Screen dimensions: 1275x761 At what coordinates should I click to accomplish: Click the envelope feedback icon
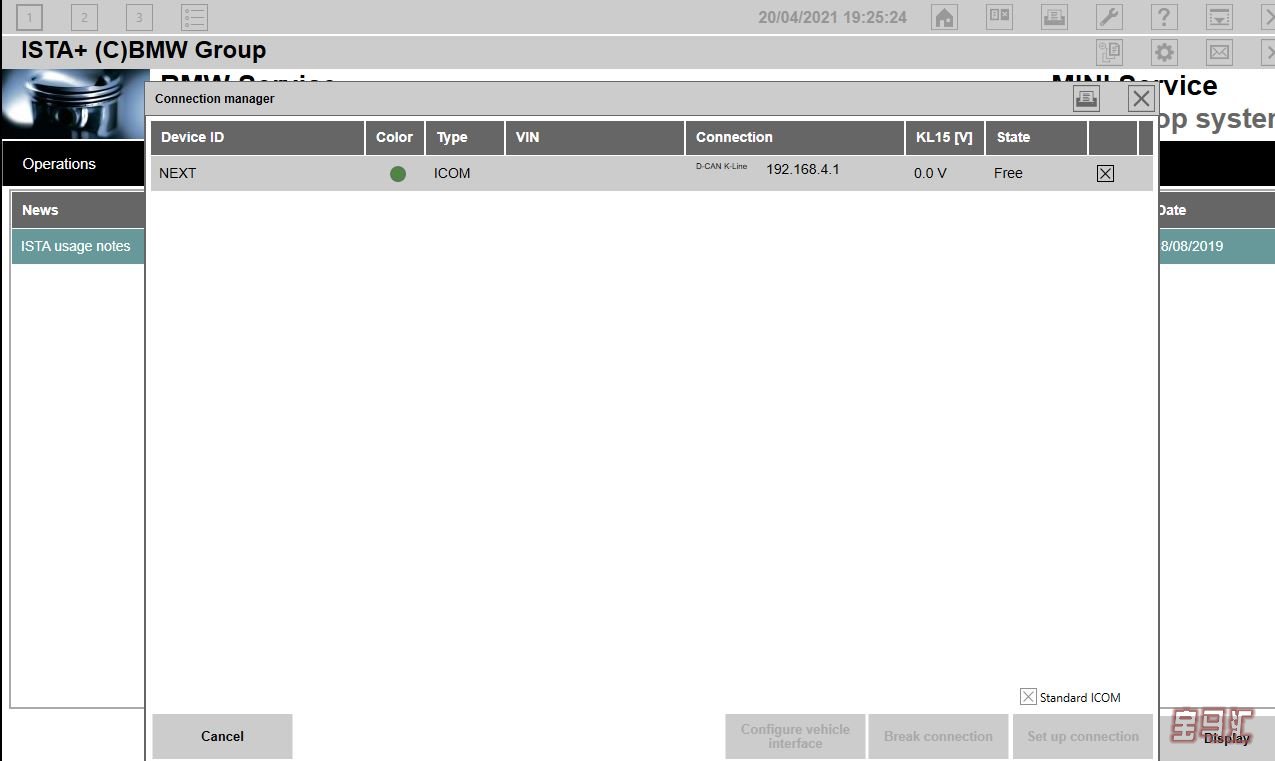coord(1219,52)
